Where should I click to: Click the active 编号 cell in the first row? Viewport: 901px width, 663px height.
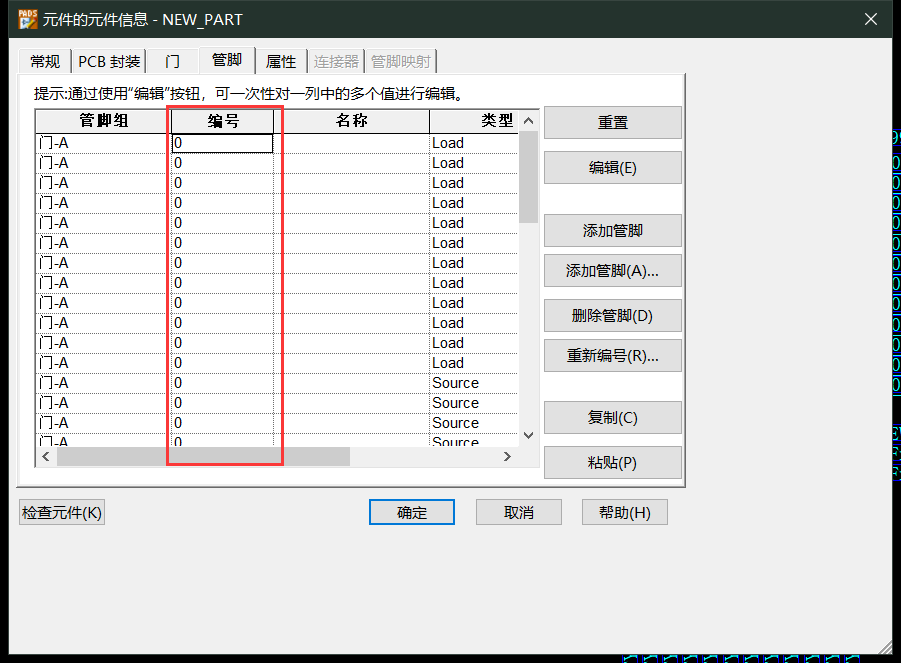(x=222, y=143)
